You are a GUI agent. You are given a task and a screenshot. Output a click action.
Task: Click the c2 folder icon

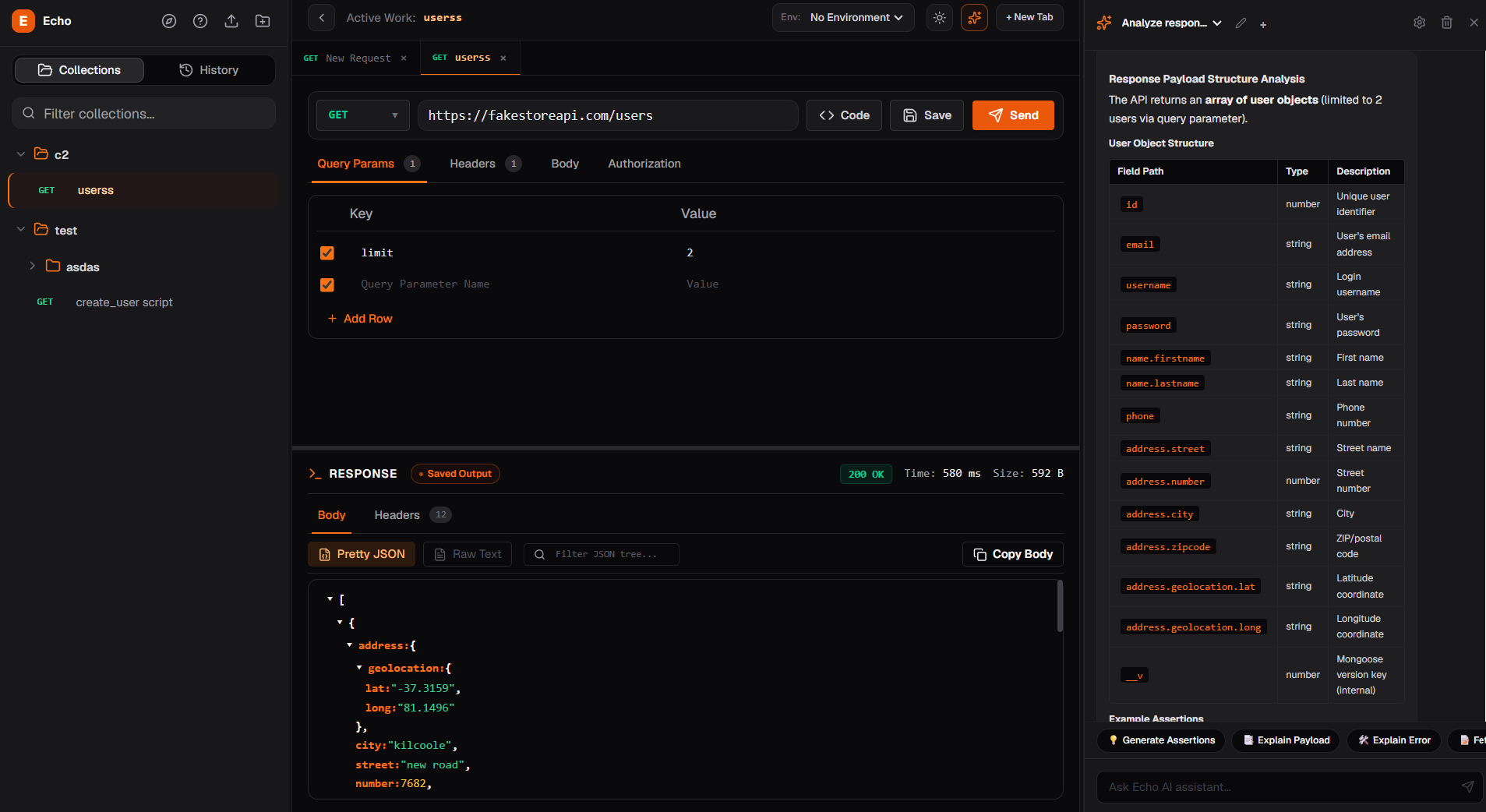[x=41, y=154]
